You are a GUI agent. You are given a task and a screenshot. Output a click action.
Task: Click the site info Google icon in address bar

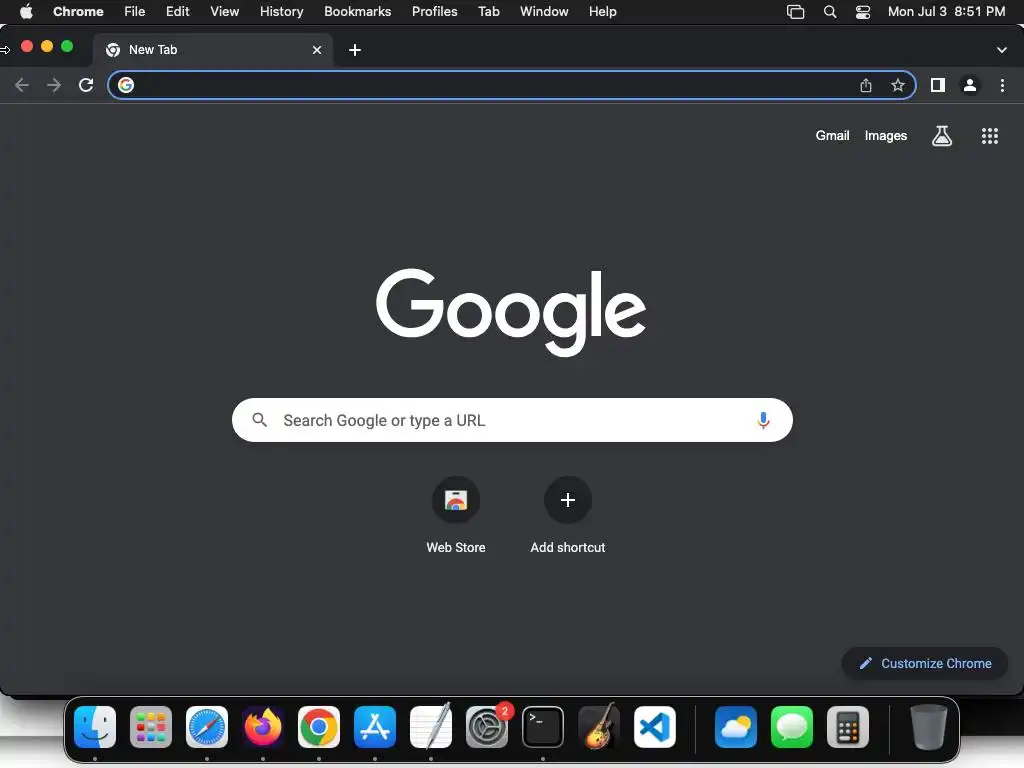126,85
